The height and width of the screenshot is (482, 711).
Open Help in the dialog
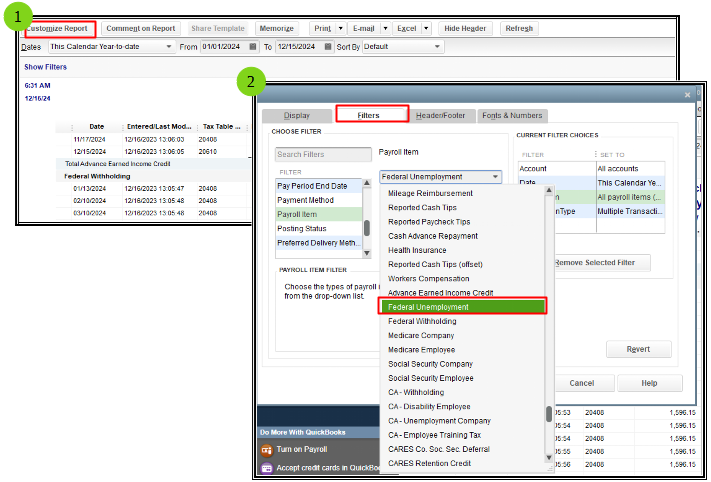click(649, 384)
